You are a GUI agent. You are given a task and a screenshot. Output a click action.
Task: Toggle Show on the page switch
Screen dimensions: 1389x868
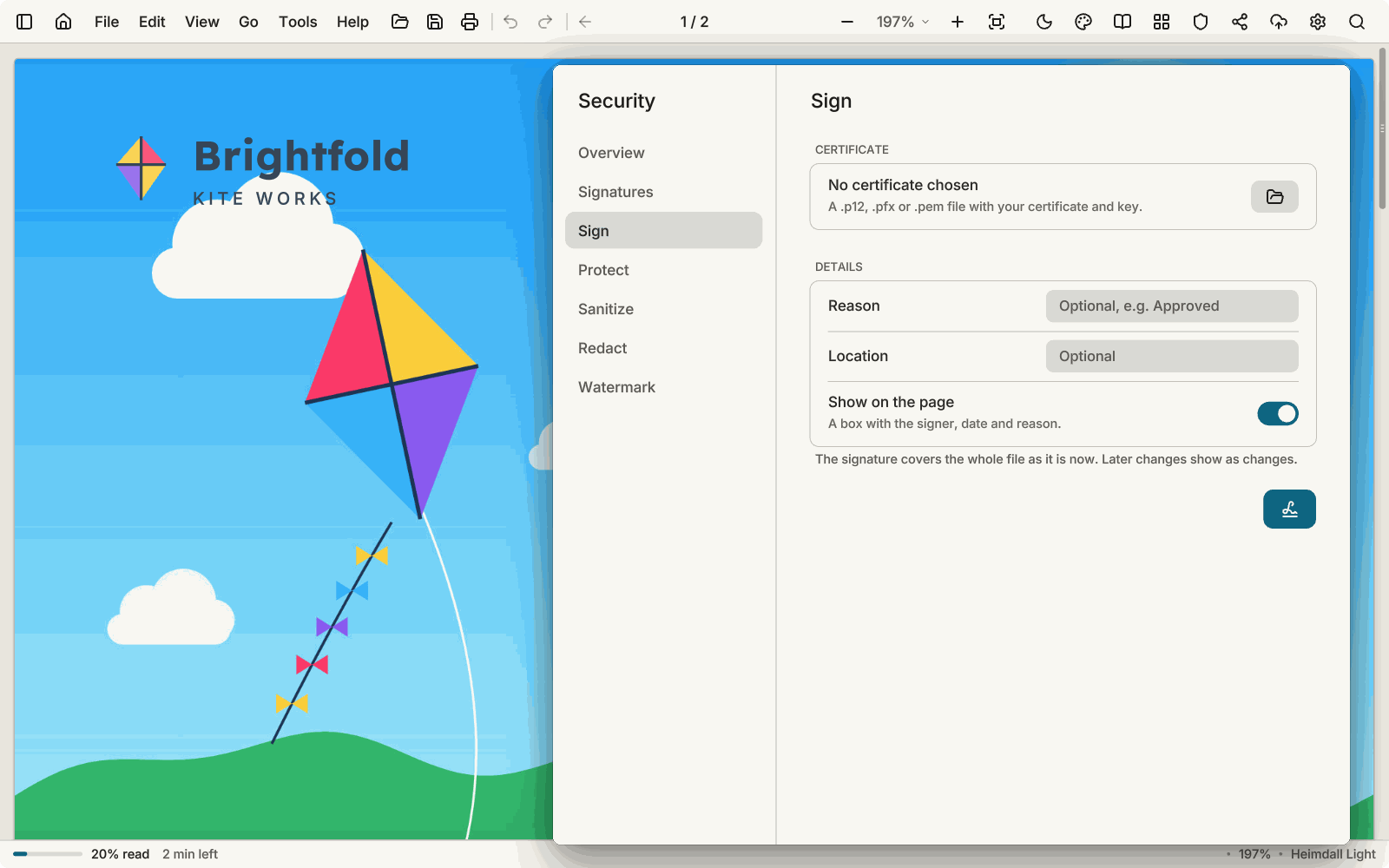[x=1278, y=414]
